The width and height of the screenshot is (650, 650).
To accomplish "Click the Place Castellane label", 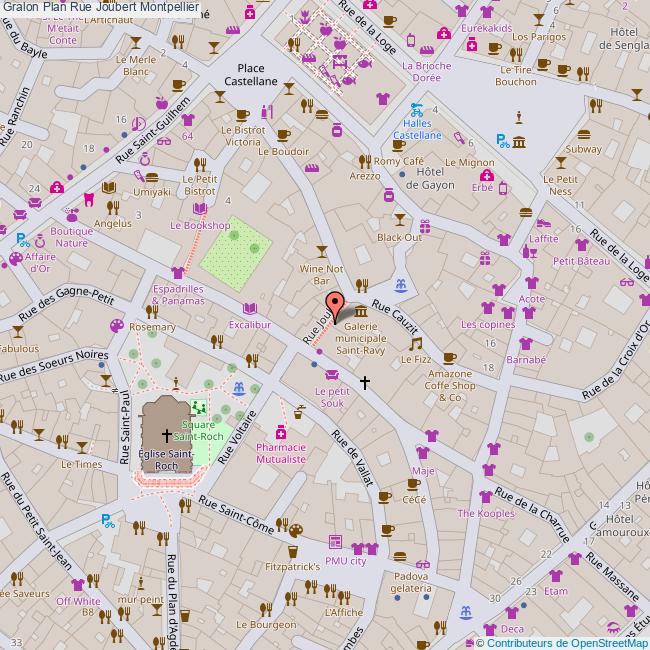I will click(243, 75).
